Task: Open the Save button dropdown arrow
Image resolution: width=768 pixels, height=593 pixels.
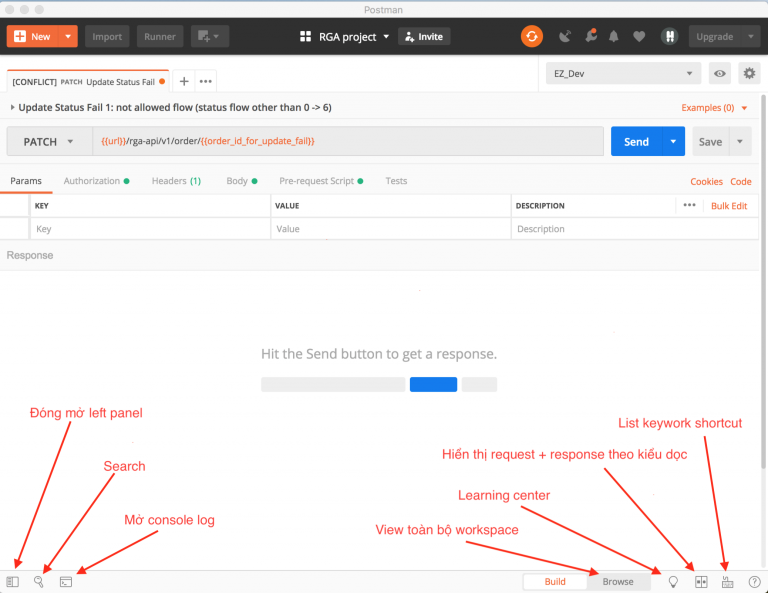Action: click(740, 142)
